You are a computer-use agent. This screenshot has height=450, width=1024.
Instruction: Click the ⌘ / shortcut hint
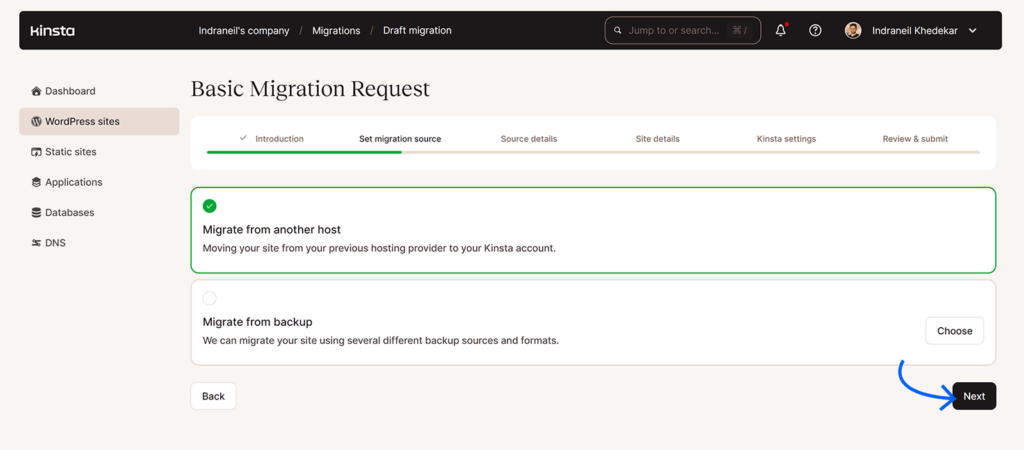(x=739, y=30)
